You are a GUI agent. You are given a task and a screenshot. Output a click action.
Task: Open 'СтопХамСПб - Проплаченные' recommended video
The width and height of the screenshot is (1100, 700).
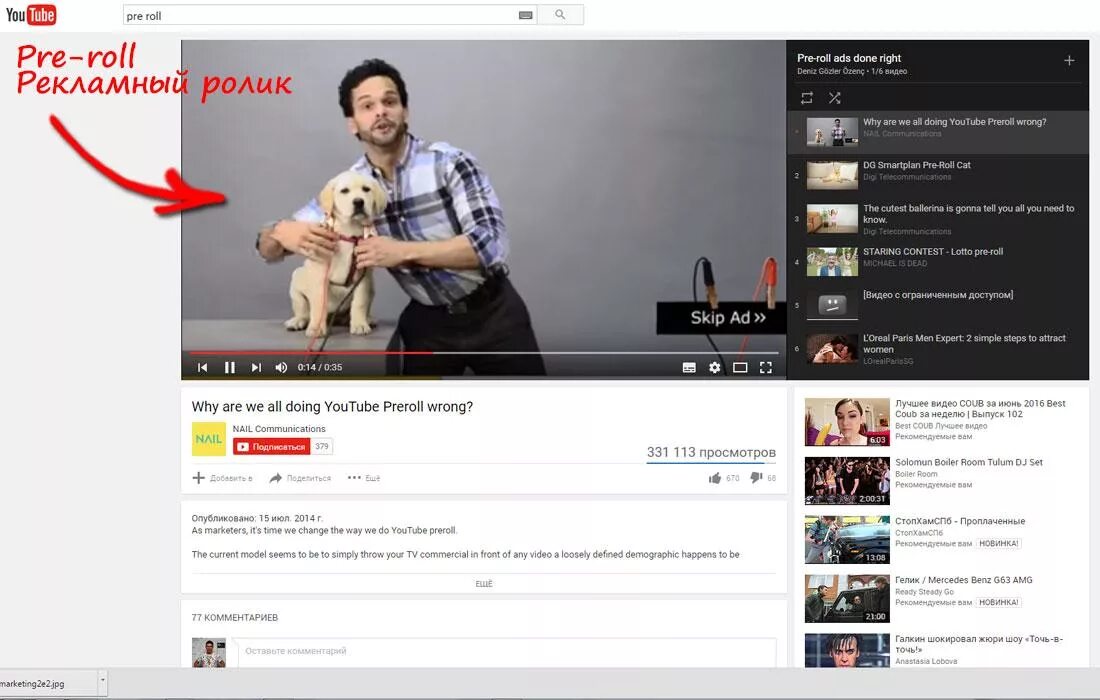pyautogui.click(x=960, y=521)
